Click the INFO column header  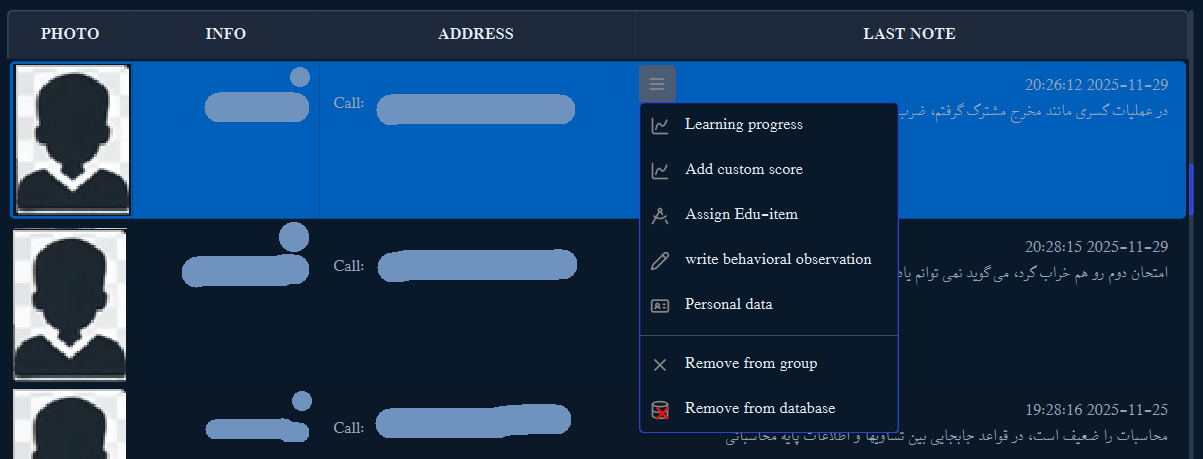pos(225,34)
